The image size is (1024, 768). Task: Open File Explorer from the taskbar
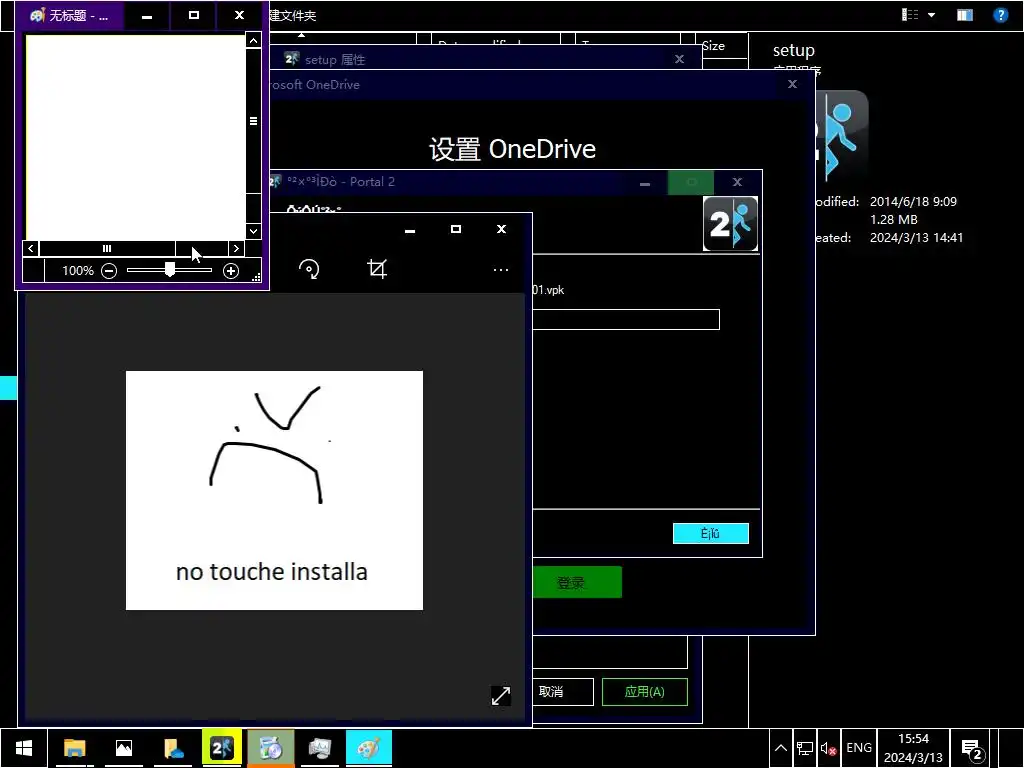[x=74, y=748]
